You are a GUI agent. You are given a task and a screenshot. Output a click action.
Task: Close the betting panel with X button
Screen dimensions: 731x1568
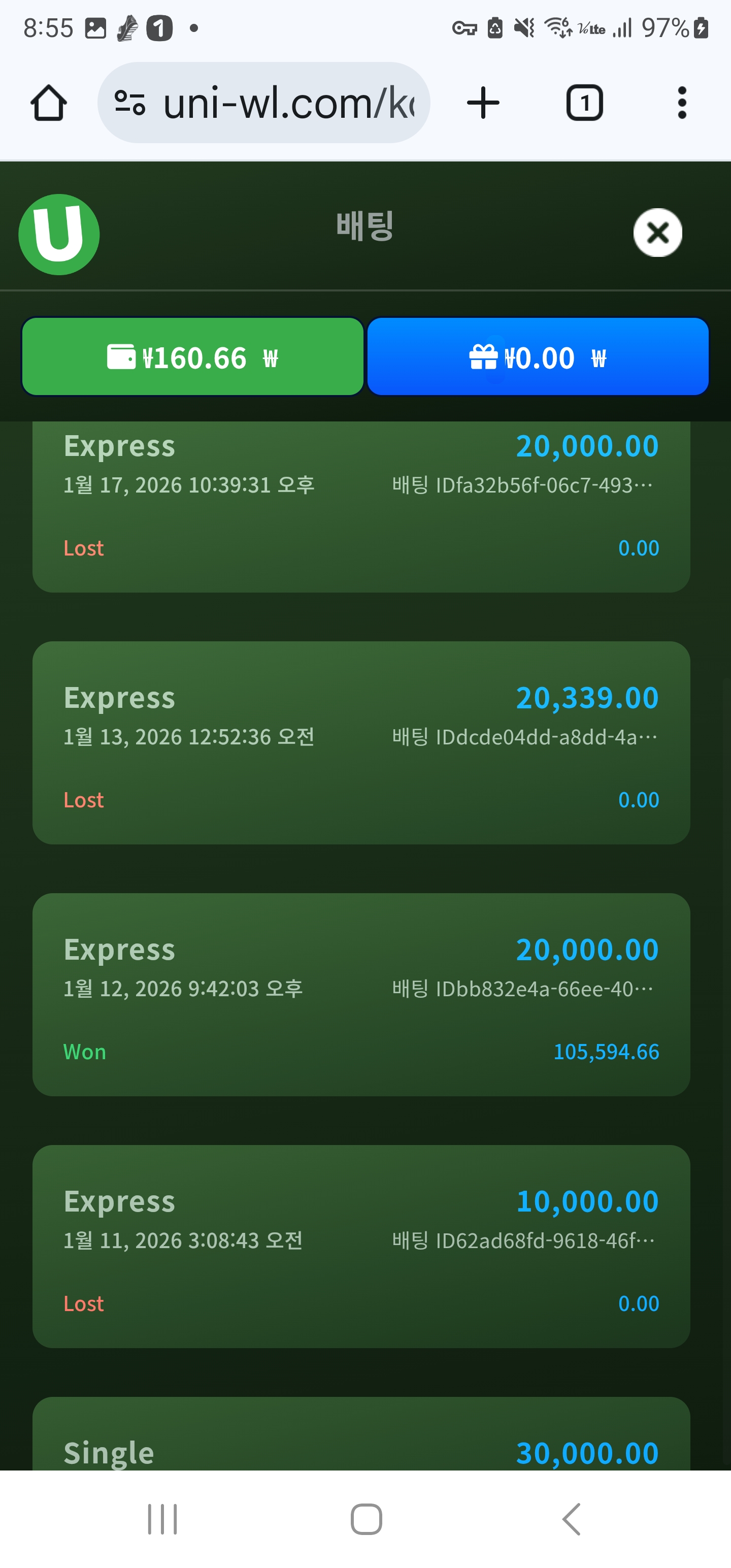click(x=657, y=233)
